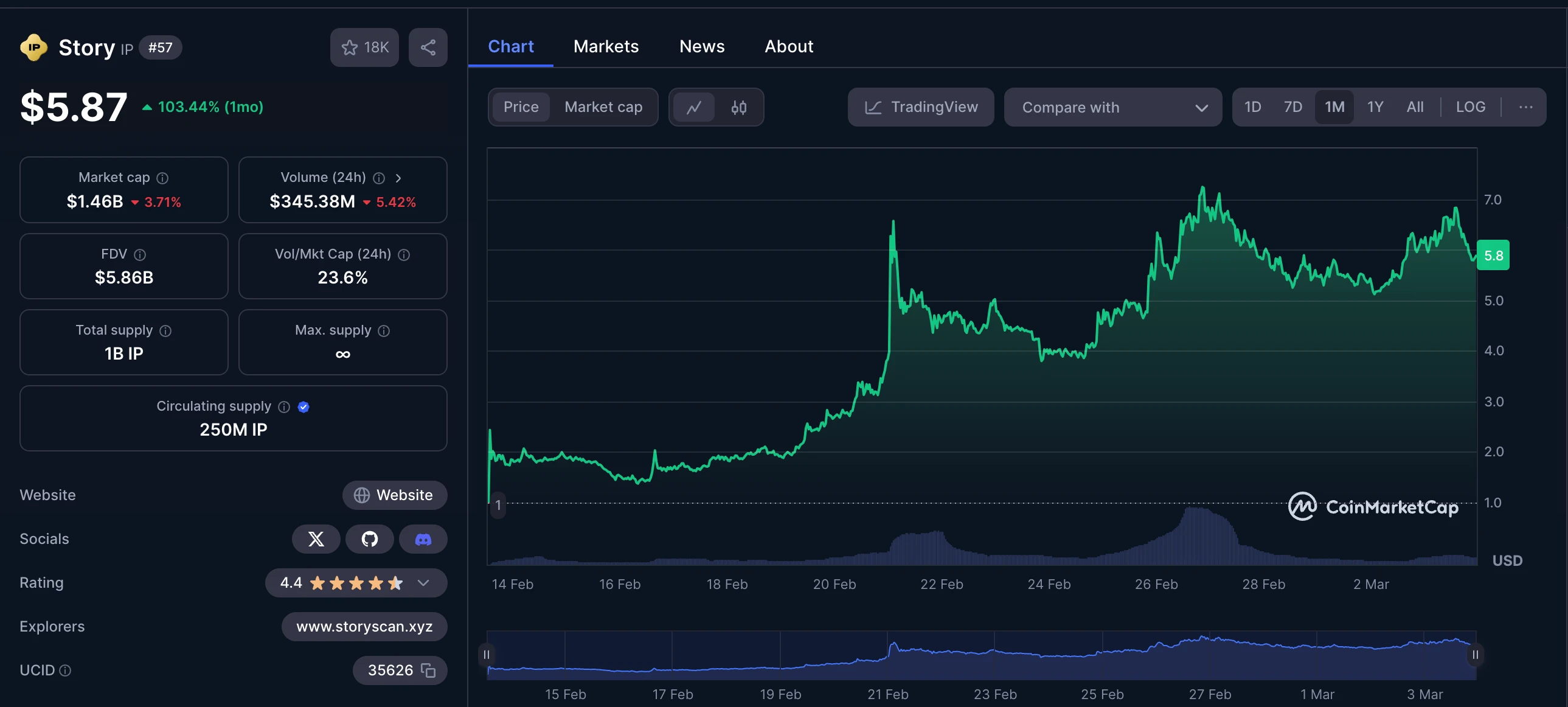This screenshot has height=707, width=1568.
Task: Switch to the Markets tab
Action: click(x=606, y=46)
